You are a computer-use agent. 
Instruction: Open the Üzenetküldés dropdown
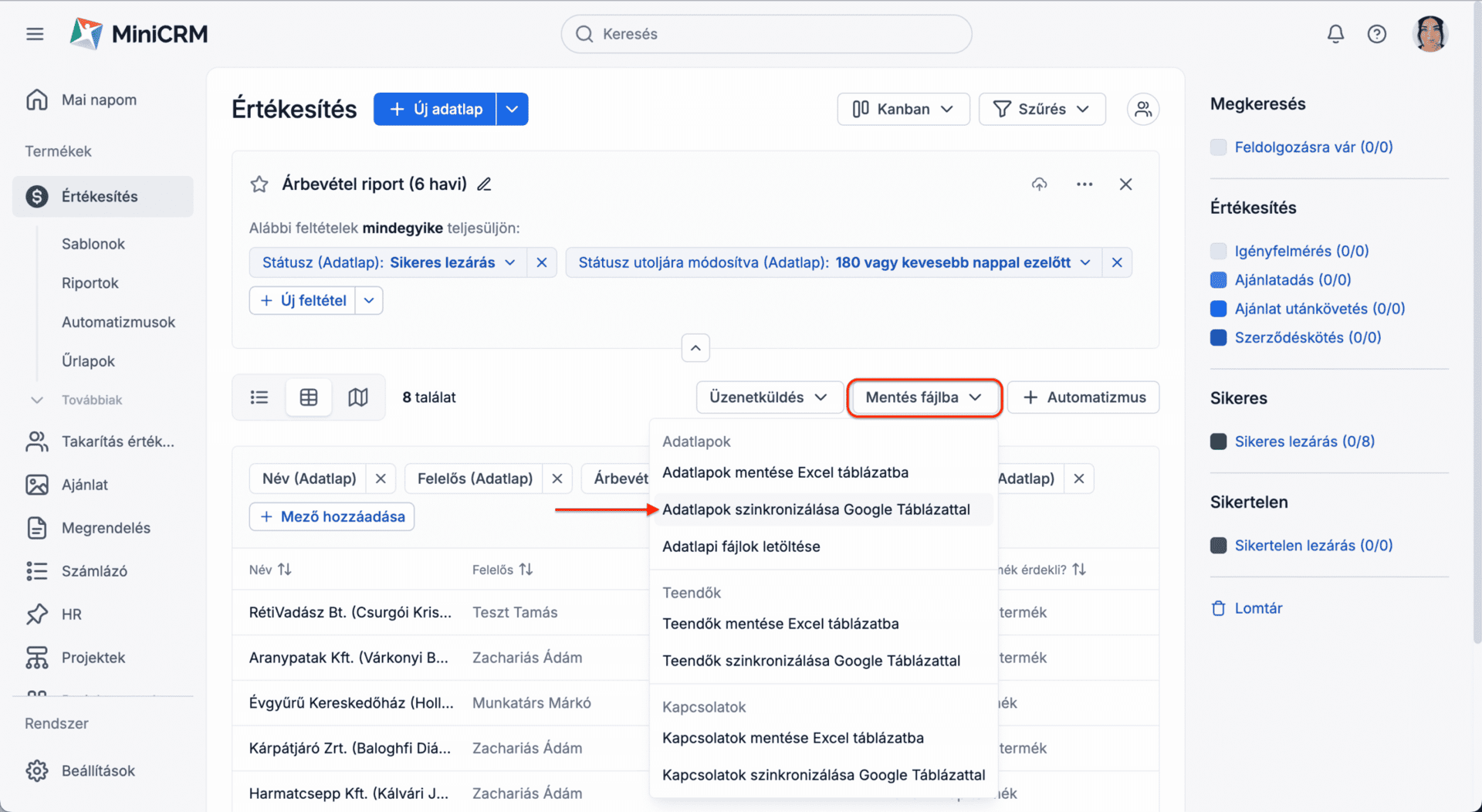click(769, 398)
